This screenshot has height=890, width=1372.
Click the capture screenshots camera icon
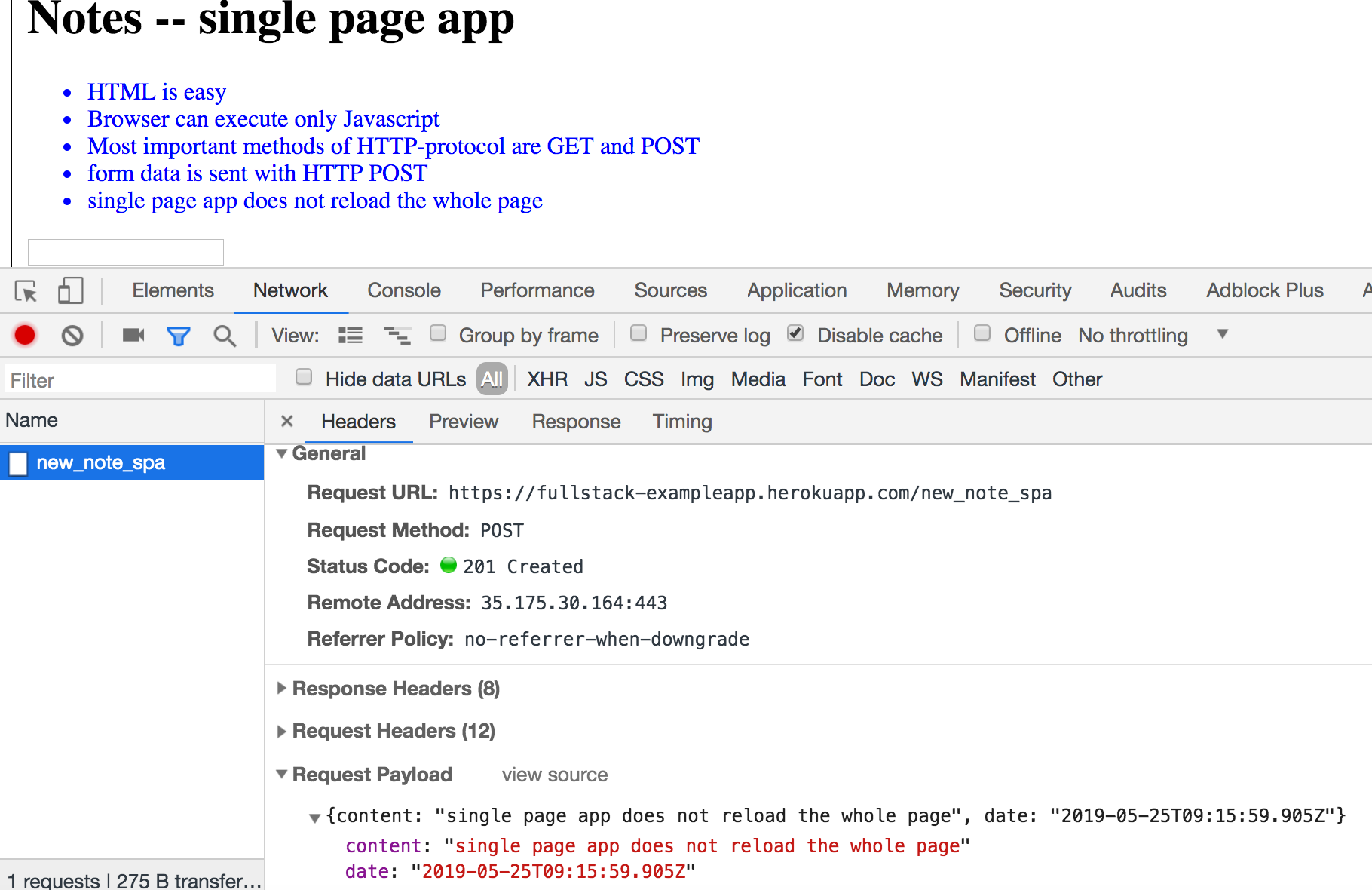pyautogui.click(x=133, y=335)
